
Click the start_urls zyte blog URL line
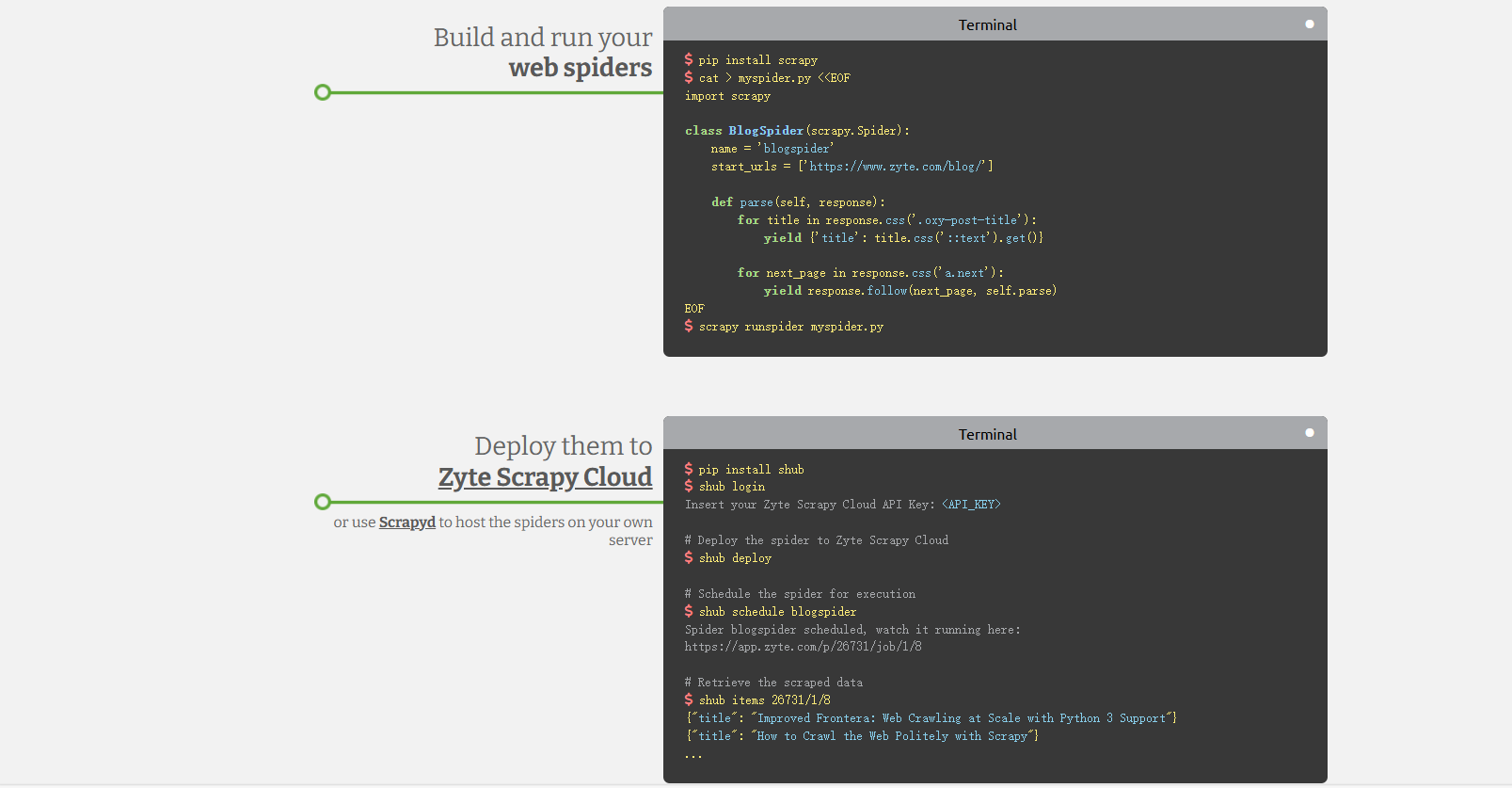[851, 167]
